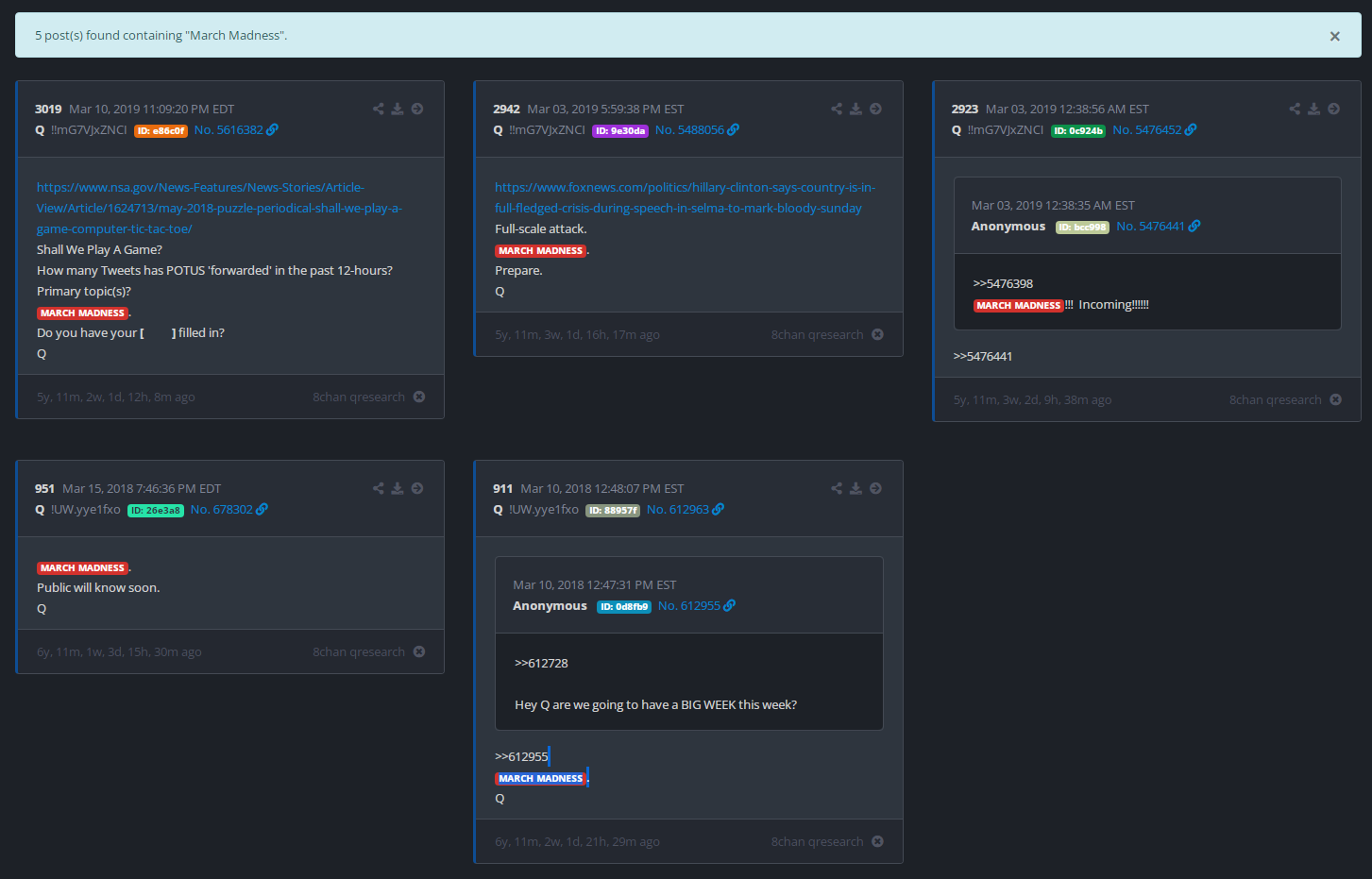The image size is (1372, 879).
Task: Click MARCH MADNESS highlight in post 3019
Action: point(82,313)
